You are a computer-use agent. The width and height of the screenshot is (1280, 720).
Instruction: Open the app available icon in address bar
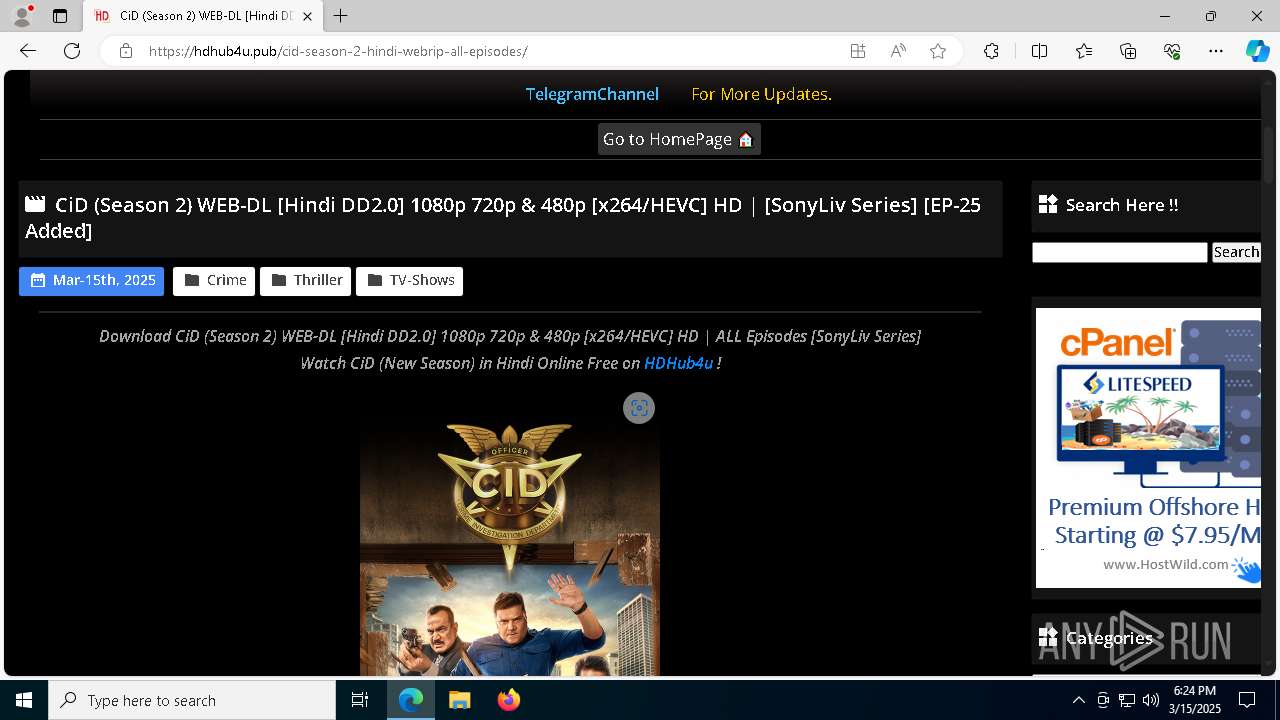(857, 51)
